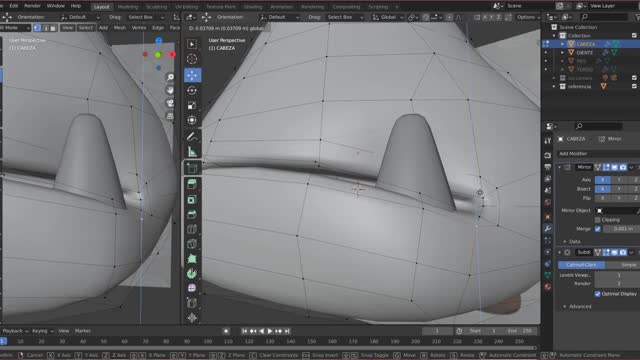Open the Mesh menu in viewport header

coord(120,28)
